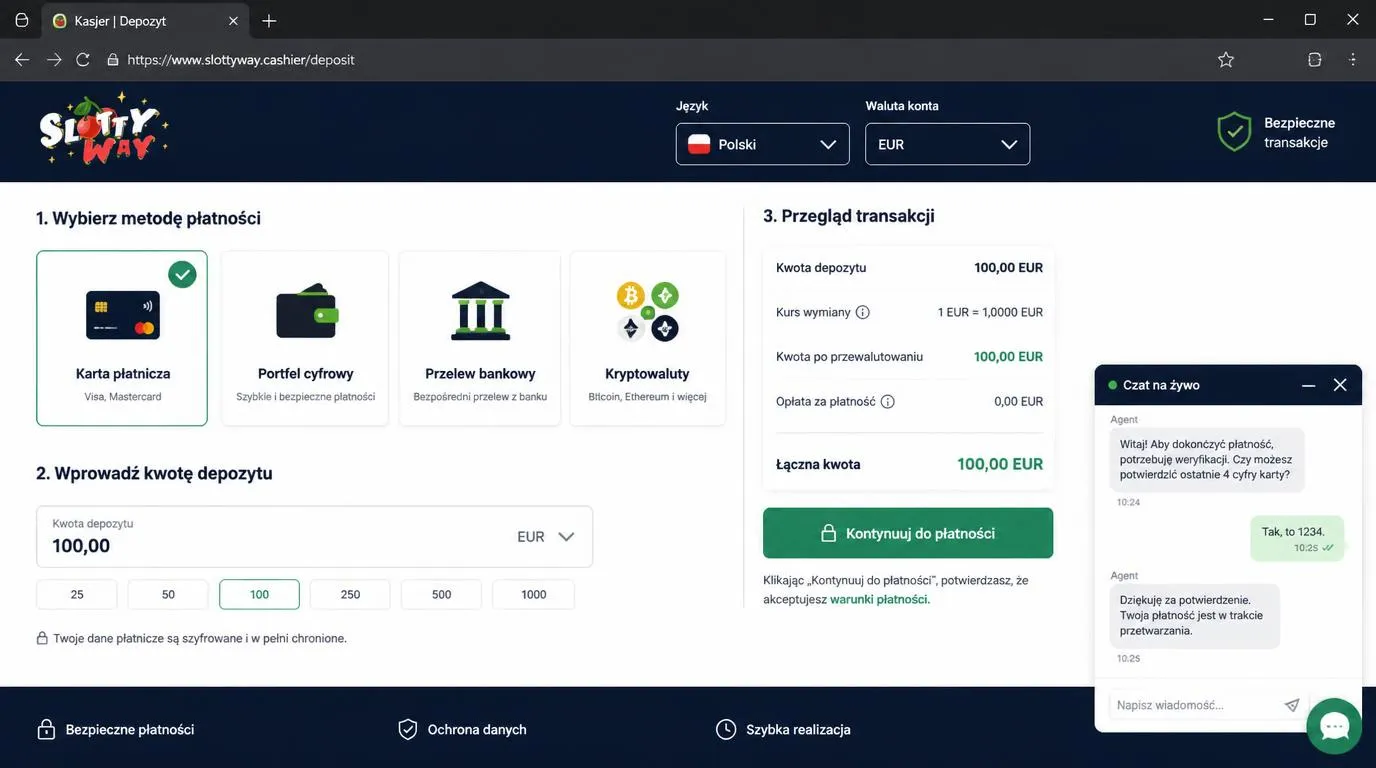Click the Kasjer | Depozyt browser tab
The height and width of the screenshot is (768, 1376).
click(145, 21)
